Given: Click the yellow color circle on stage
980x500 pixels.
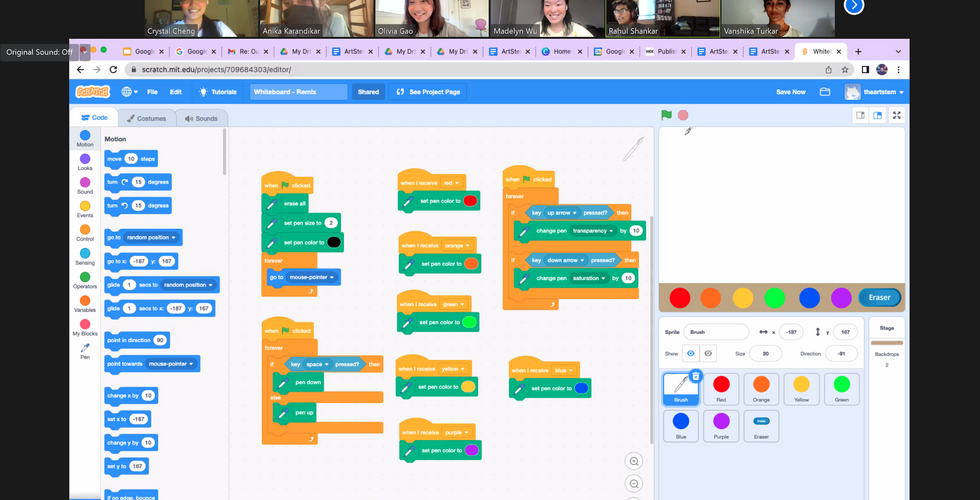Looking at the screenshot, I should [743, 298].
